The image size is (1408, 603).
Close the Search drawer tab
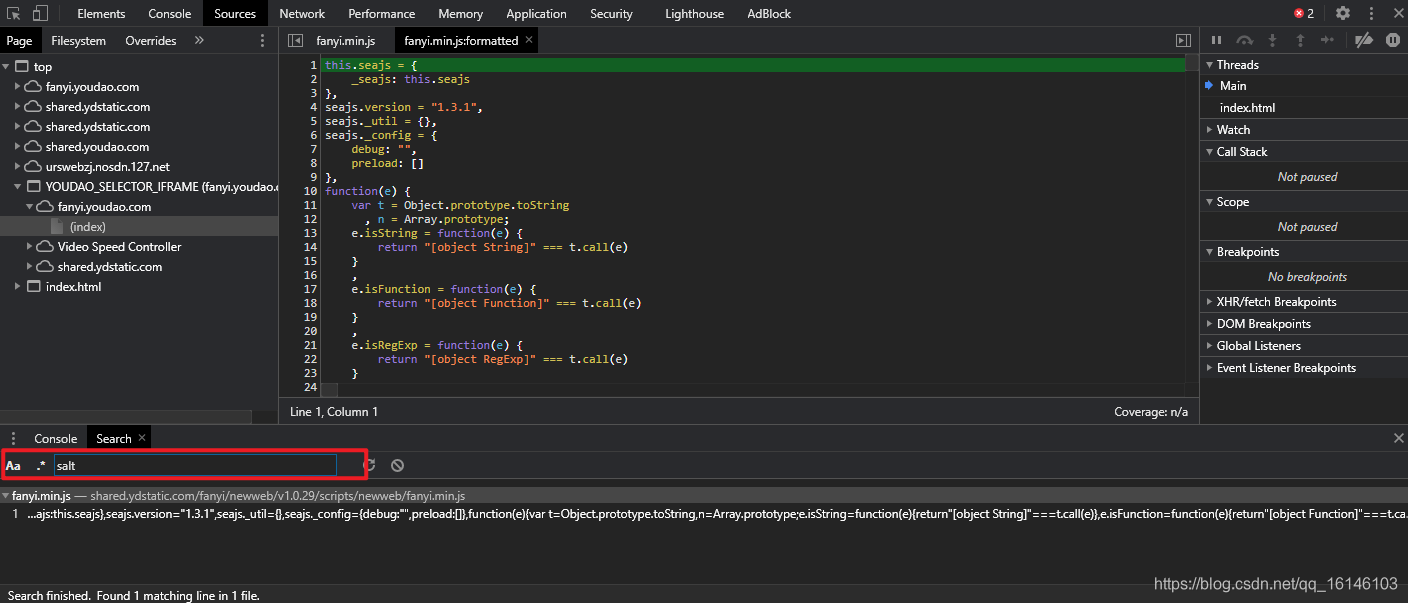point(142,438)
